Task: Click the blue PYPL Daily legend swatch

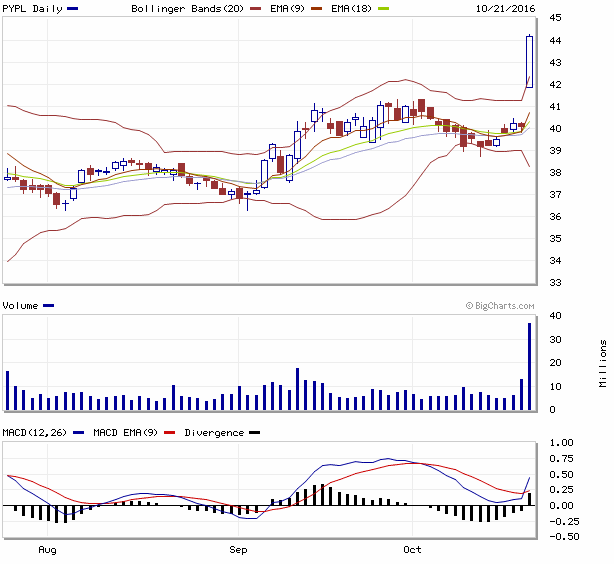Action: 72,9
